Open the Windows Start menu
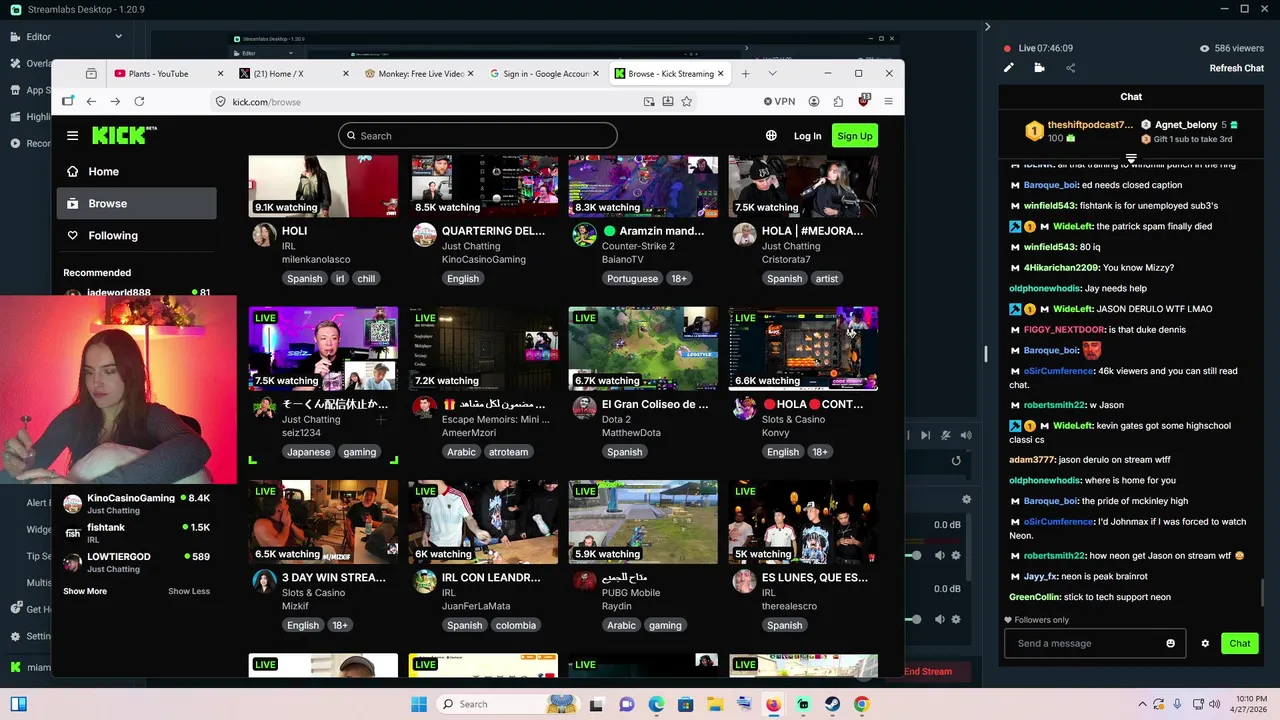Image resolution: width=1280 pixels, height=720 pixels. pos(418,704)
